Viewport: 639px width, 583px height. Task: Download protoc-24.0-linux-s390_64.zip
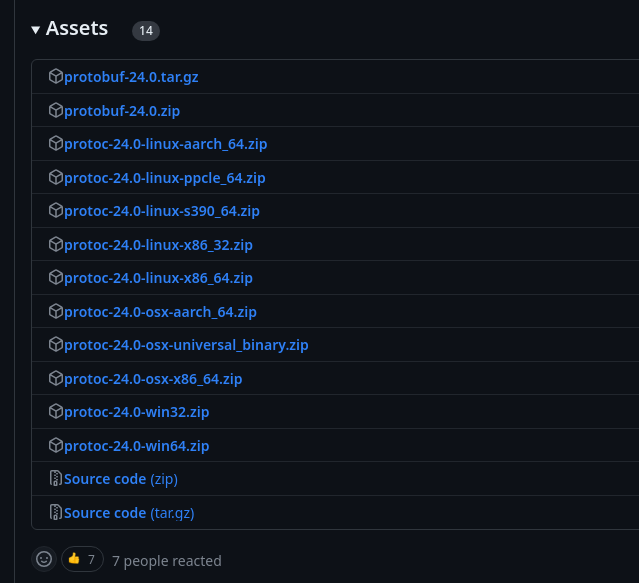click(162, 211)
